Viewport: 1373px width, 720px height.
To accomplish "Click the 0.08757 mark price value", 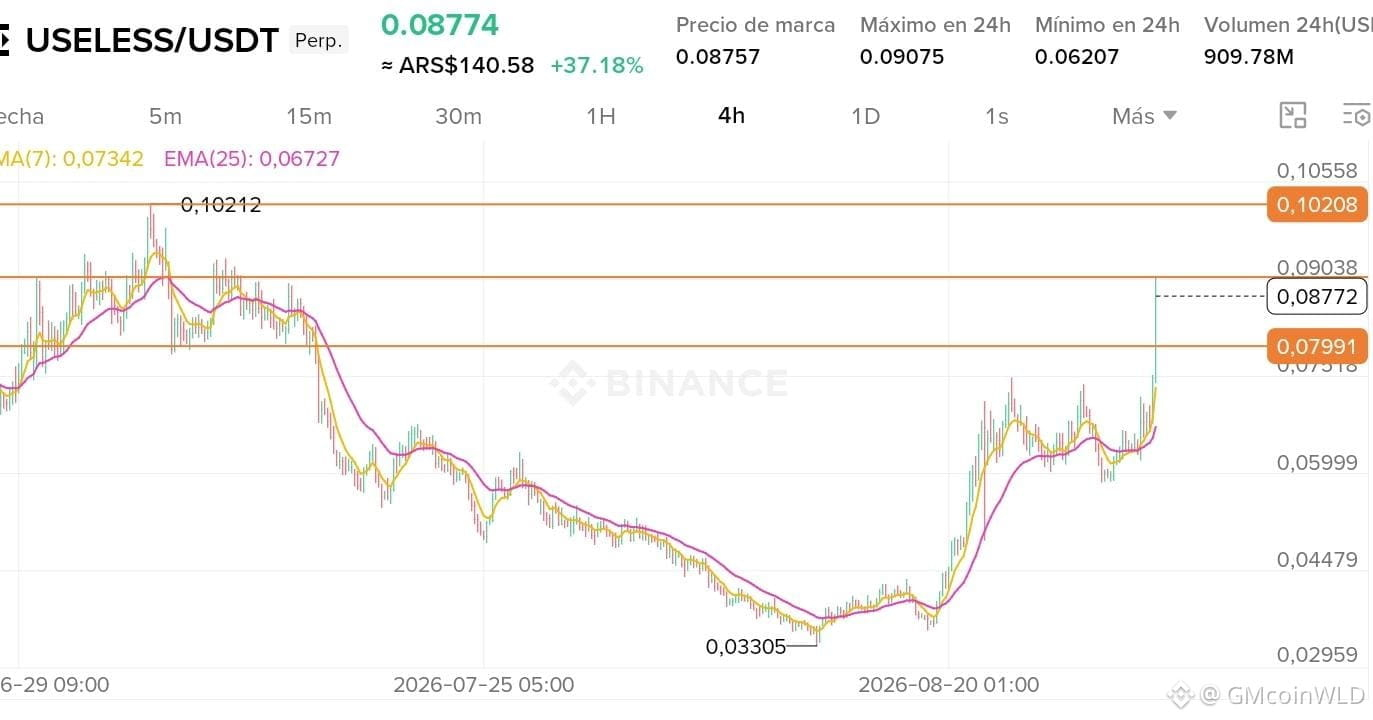I will click(x=718, y=57).
